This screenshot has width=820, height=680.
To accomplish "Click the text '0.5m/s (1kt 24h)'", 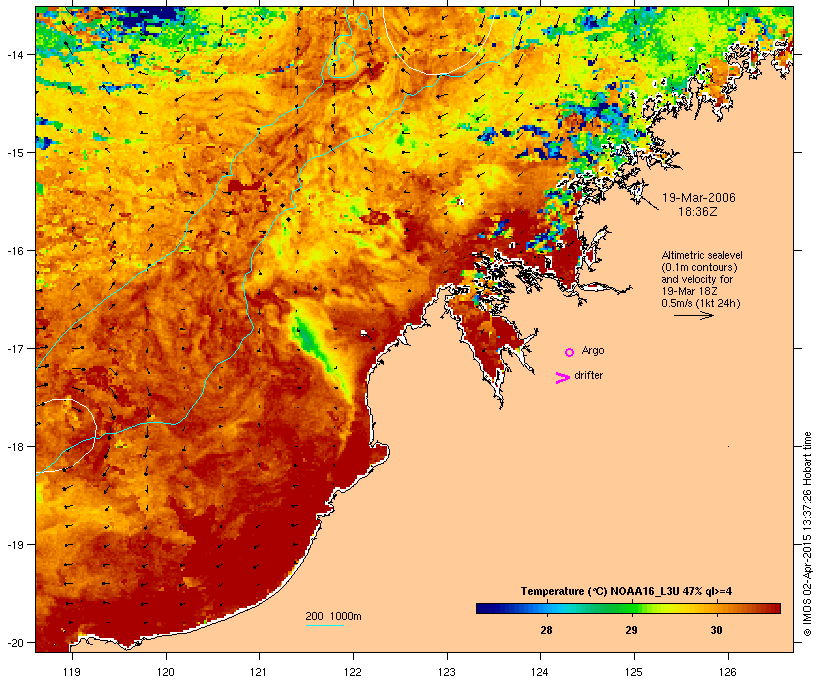I will 701,303.
